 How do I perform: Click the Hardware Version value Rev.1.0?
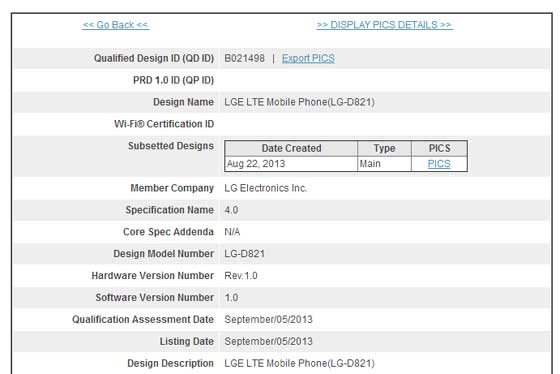[241, 276]
